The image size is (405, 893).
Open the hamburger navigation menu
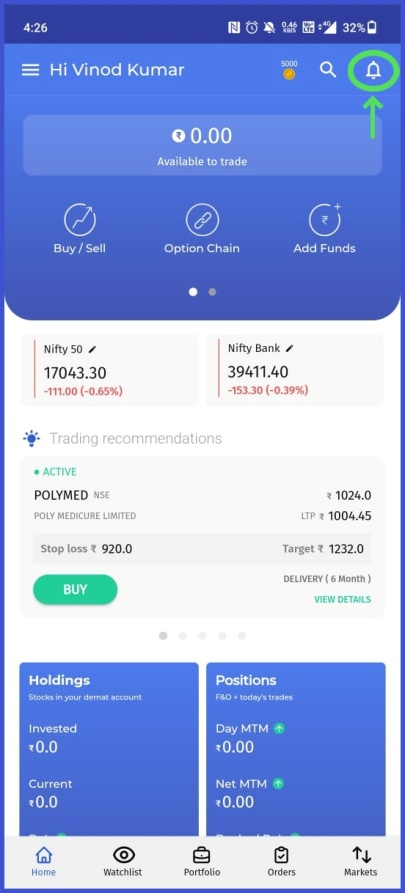pyautogui.click(x=30, y=70)
